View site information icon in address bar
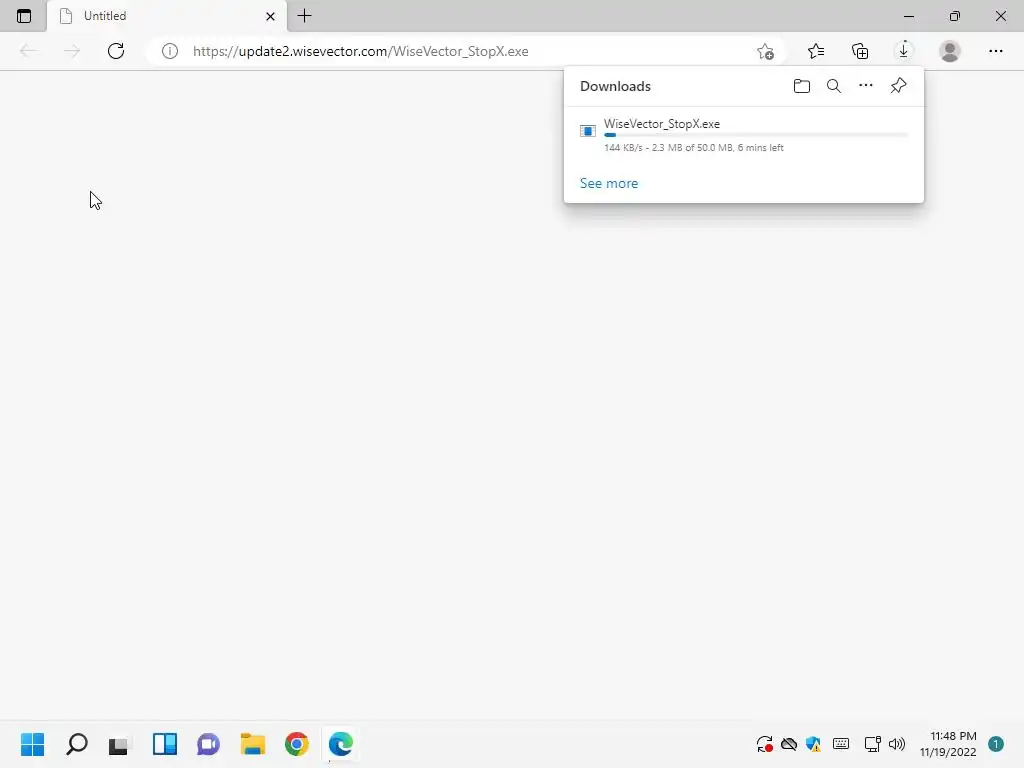Image resolution: width=1024 pixels, height=768 pixels. (x=170, y=51)
